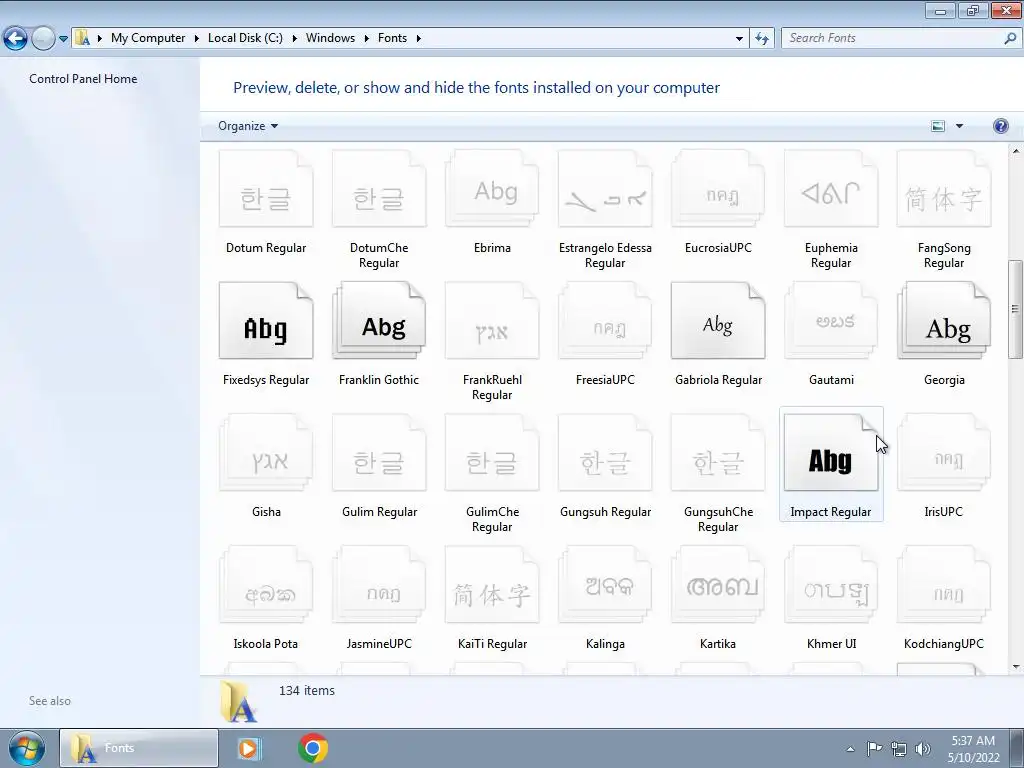The image size is (1024, 768).
Task: Select Estrangelo Edessa Regular font icon
Action: click(605, 189)
